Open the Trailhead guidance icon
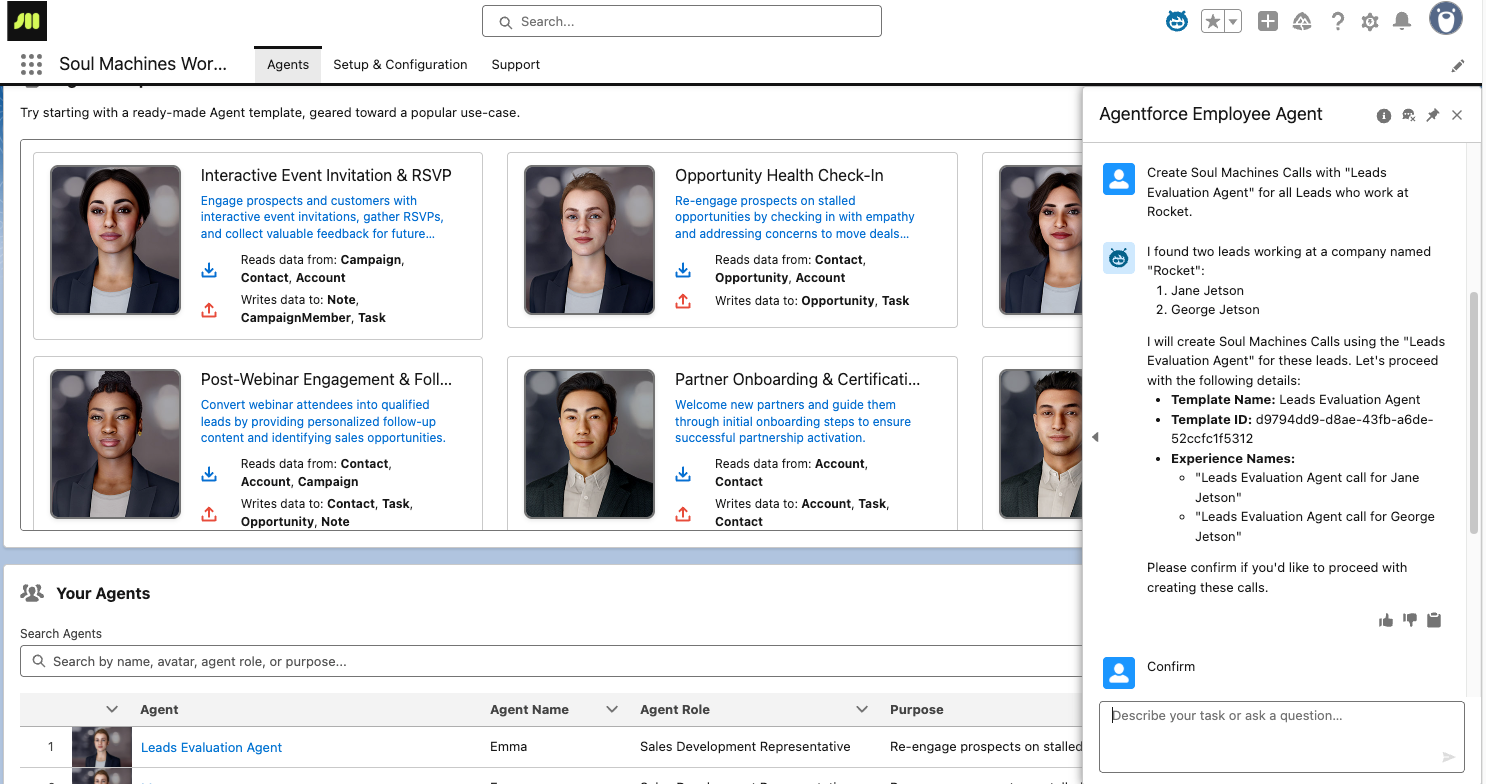The height and width of the screenshot is (784, 1486). [x=1302, y=21]
